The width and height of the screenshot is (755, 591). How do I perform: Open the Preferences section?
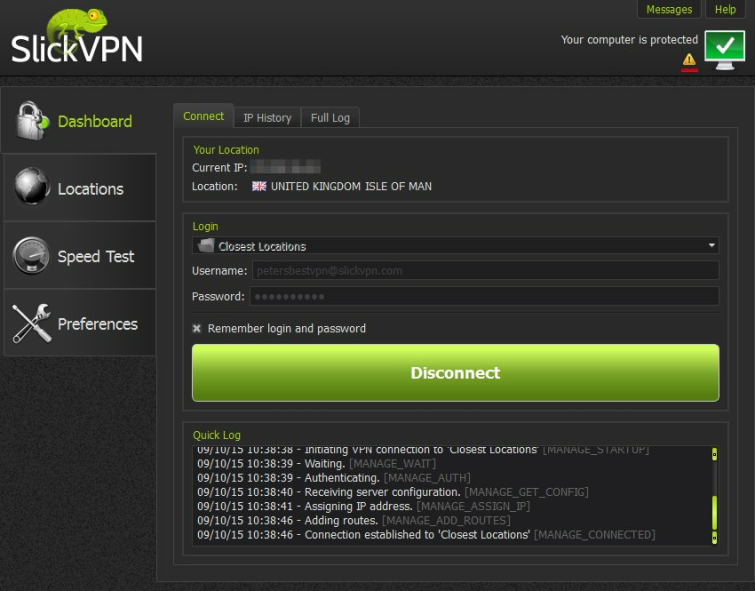click(80, 323)
